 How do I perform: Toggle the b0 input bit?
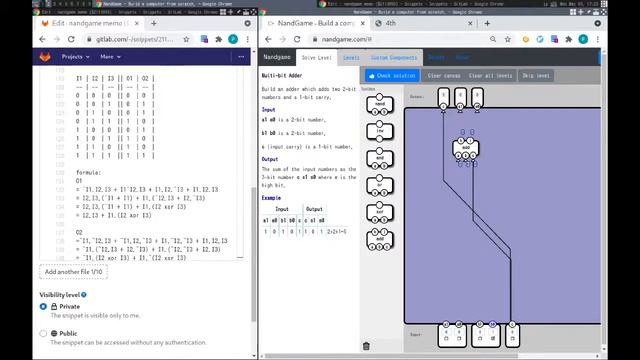[x=493, y=338]
